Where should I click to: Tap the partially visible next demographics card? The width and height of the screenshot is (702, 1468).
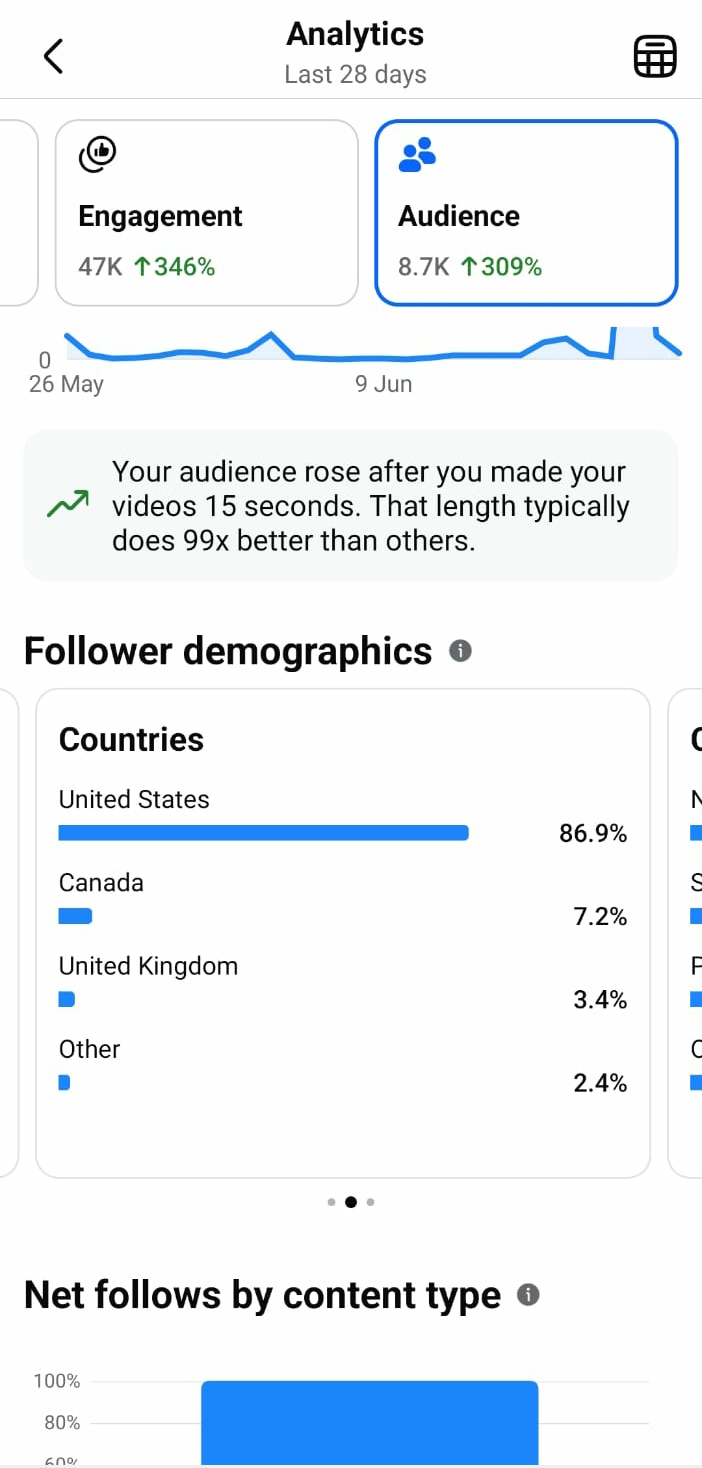(685, 933)
